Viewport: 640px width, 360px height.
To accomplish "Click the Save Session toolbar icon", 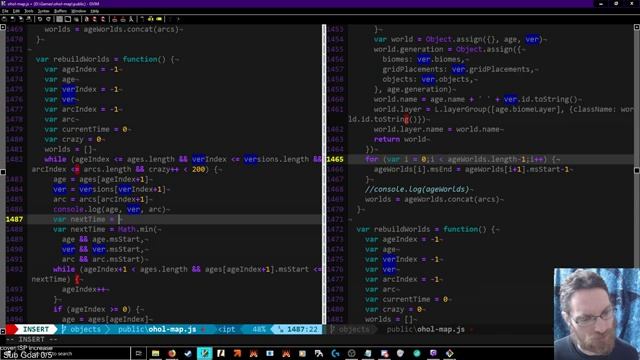I will tap(122, 19).
